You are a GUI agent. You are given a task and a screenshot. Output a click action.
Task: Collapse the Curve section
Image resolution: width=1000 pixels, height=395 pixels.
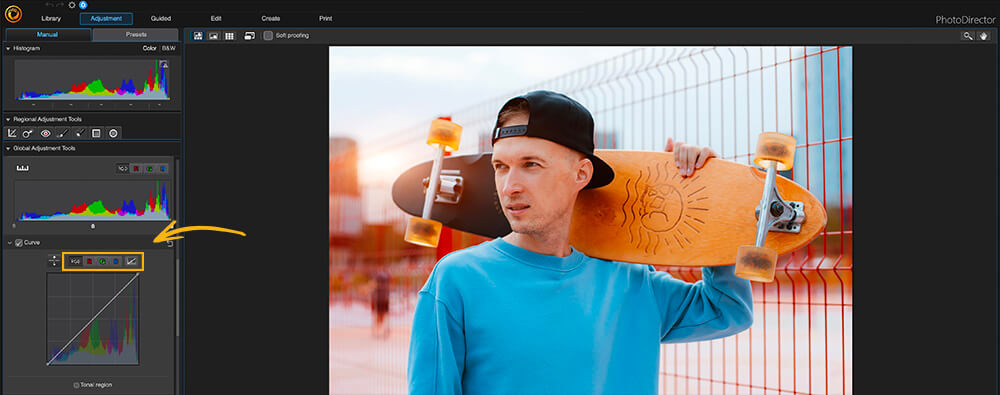10,243
